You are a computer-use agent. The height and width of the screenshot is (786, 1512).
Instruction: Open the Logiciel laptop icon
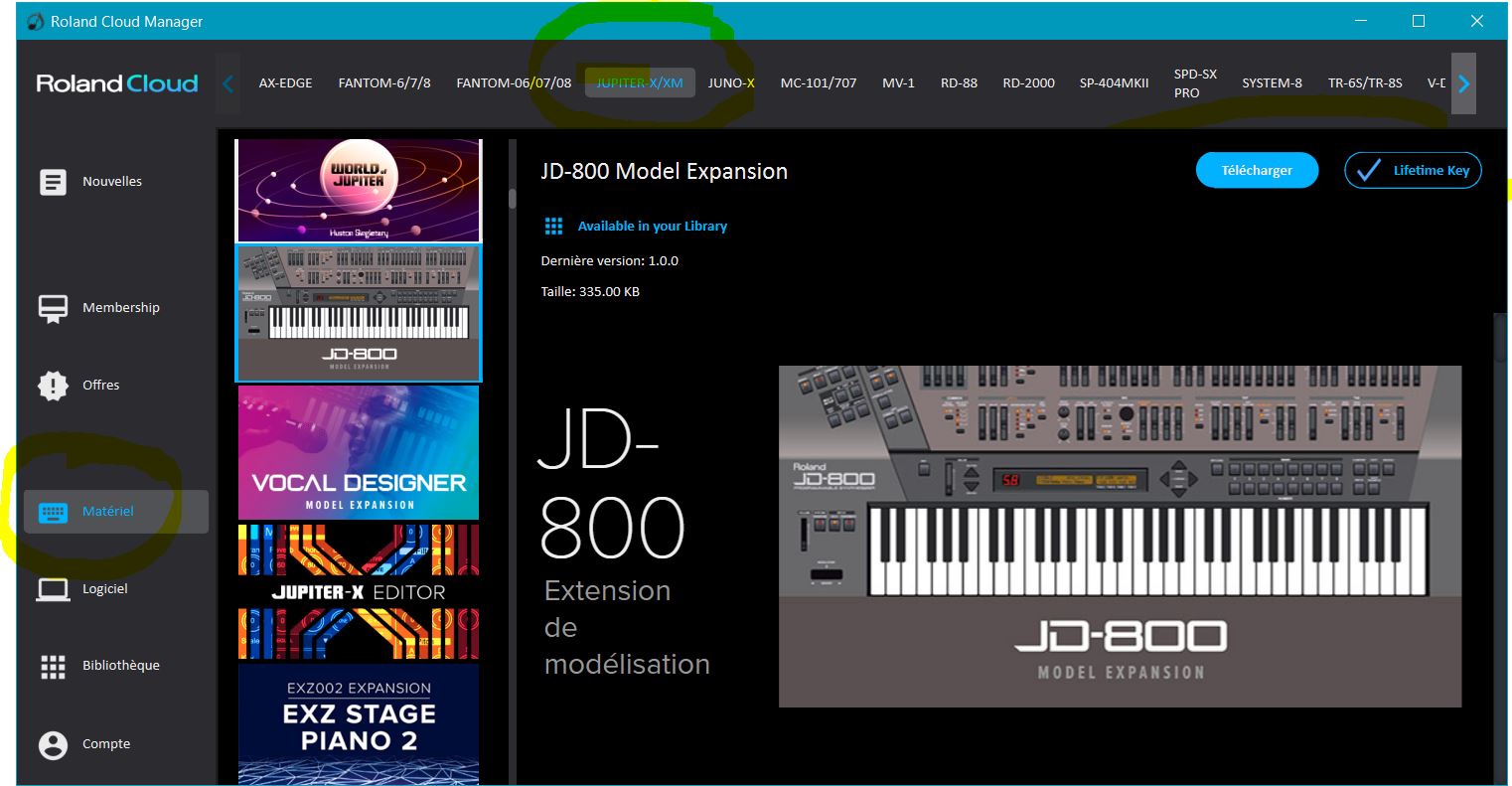coord(53,589)
